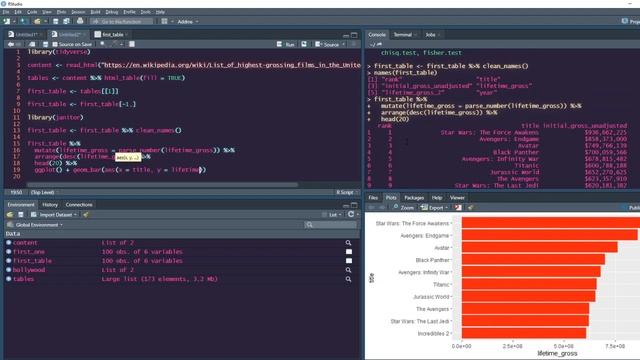
Task: Expand the hollywood object's blue circle toggle
Action: tap(9, 270)
